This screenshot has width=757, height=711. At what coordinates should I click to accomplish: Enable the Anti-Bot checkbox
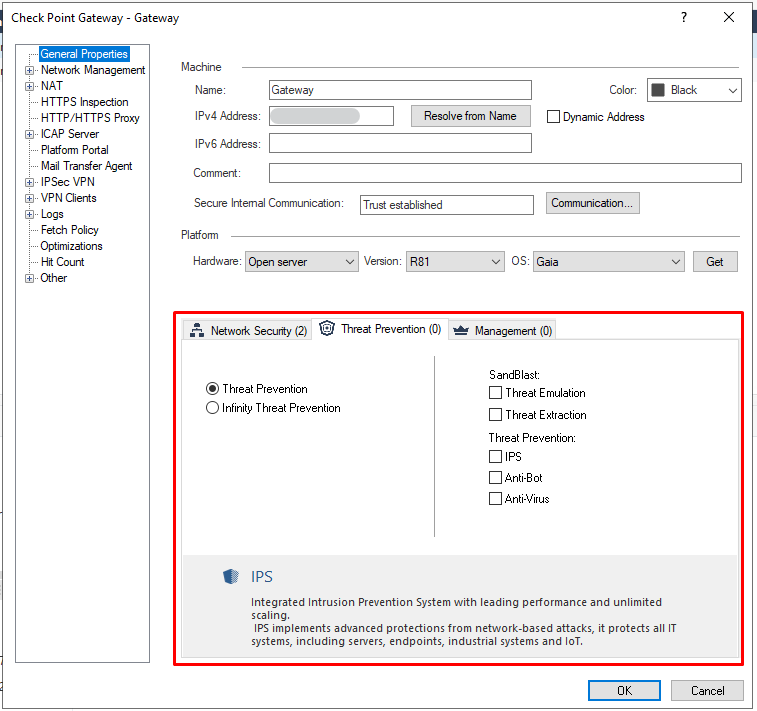(495, 478)
